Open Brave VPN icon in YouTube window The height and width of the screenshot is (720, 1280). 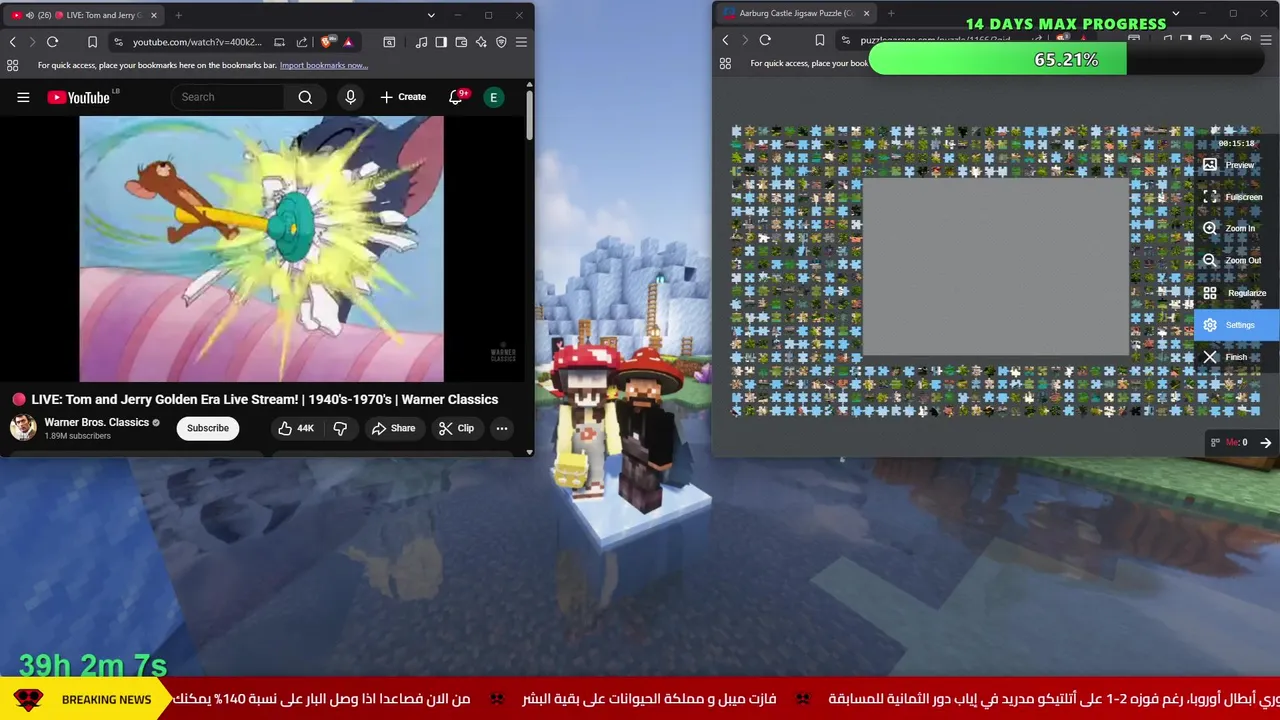click(x=501, y=42)
